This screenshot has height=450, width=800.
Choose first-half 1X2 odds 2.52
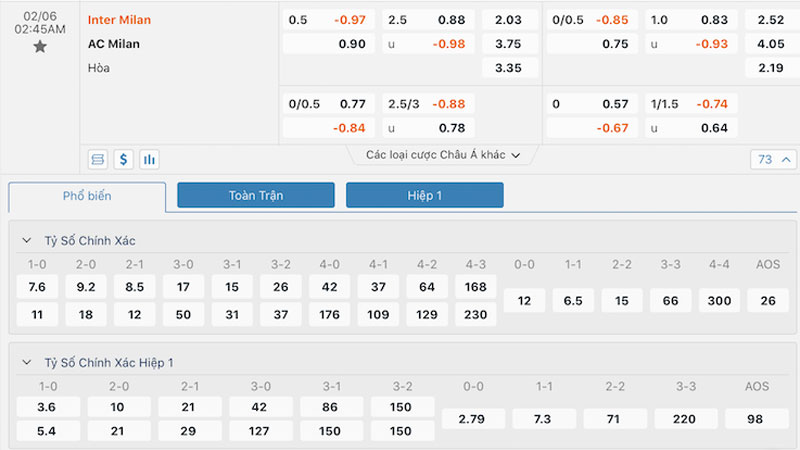[772, 20]
